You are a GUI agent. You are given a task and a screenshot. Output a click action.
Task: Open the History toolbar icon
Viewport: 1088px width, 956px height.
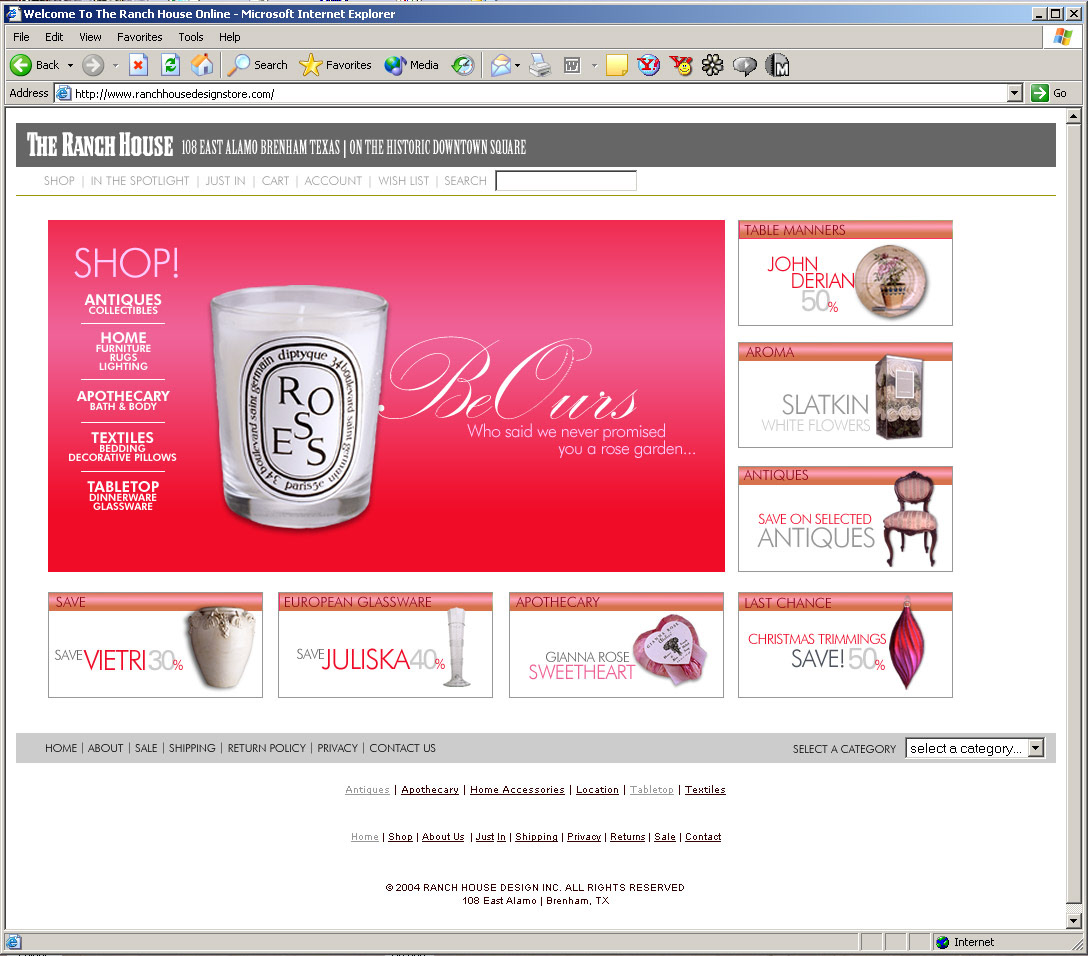click(x=462, y=65)
